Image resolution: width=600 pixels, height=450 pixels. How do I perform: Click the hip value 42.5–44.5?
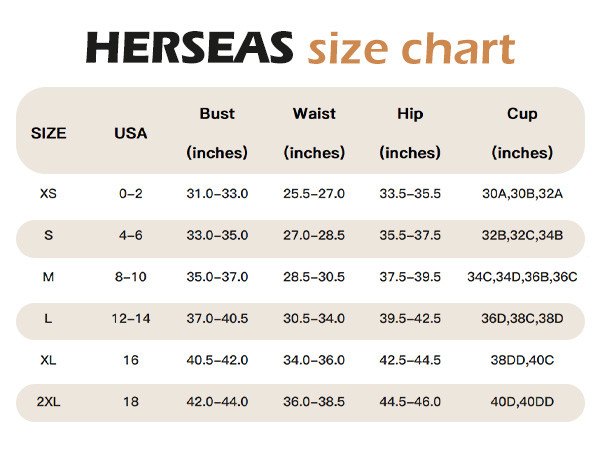[410, 360]
